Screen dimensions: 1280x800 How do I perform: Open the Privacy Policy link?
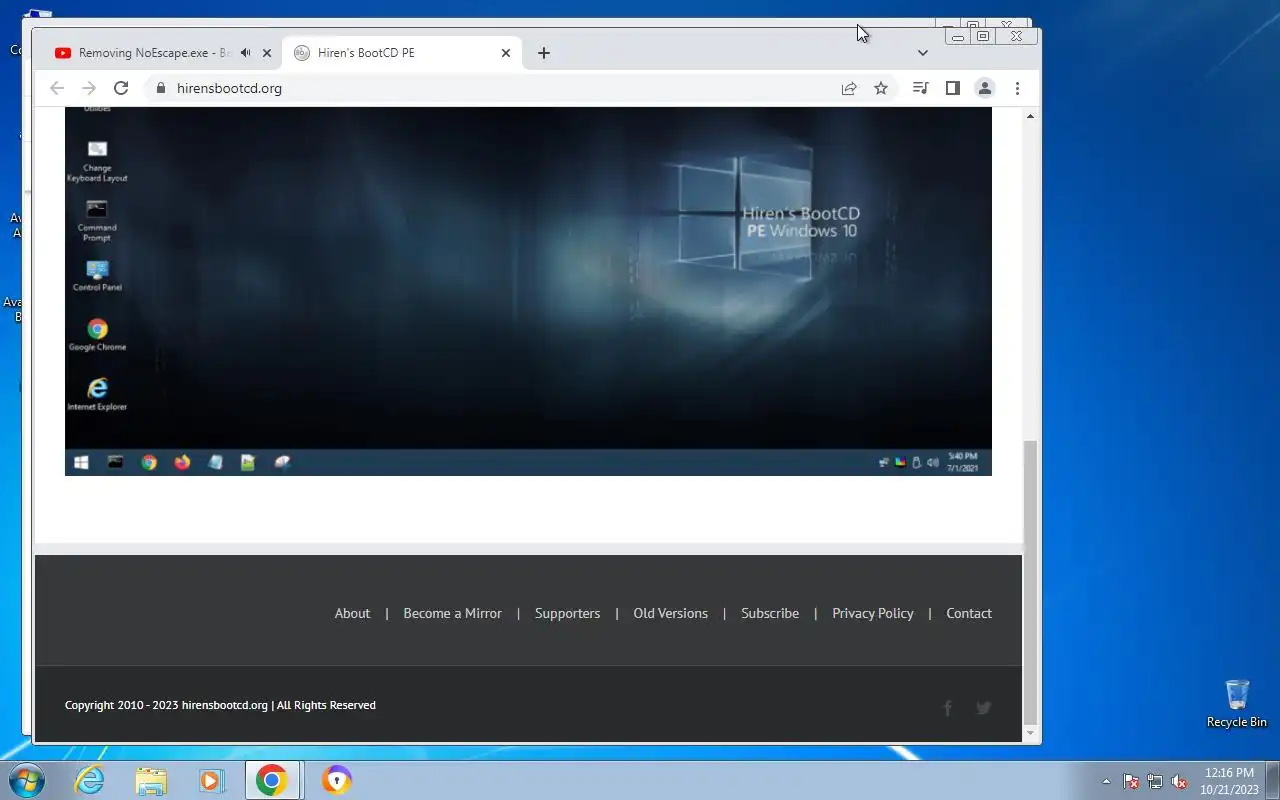pos(873,613)
